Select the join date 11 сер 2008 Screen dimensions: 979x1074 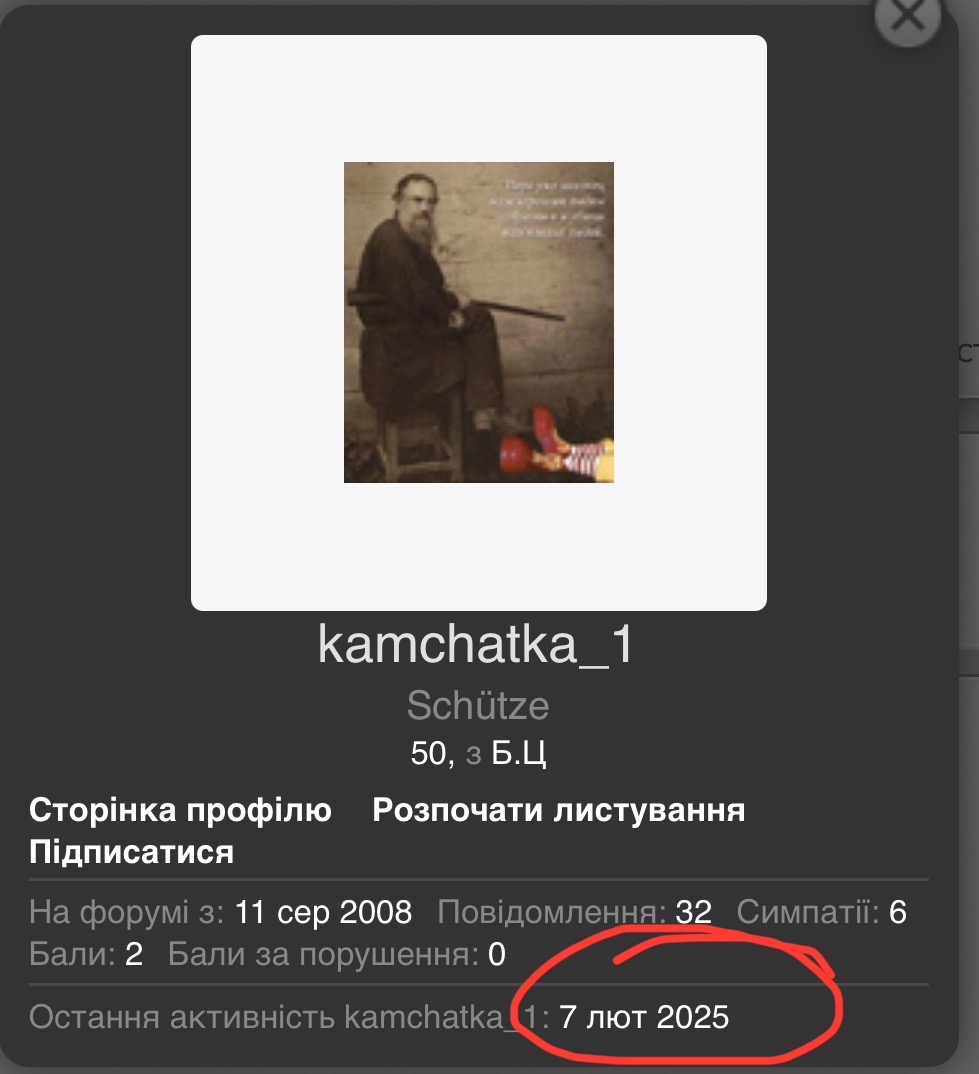tap(323, 912)
